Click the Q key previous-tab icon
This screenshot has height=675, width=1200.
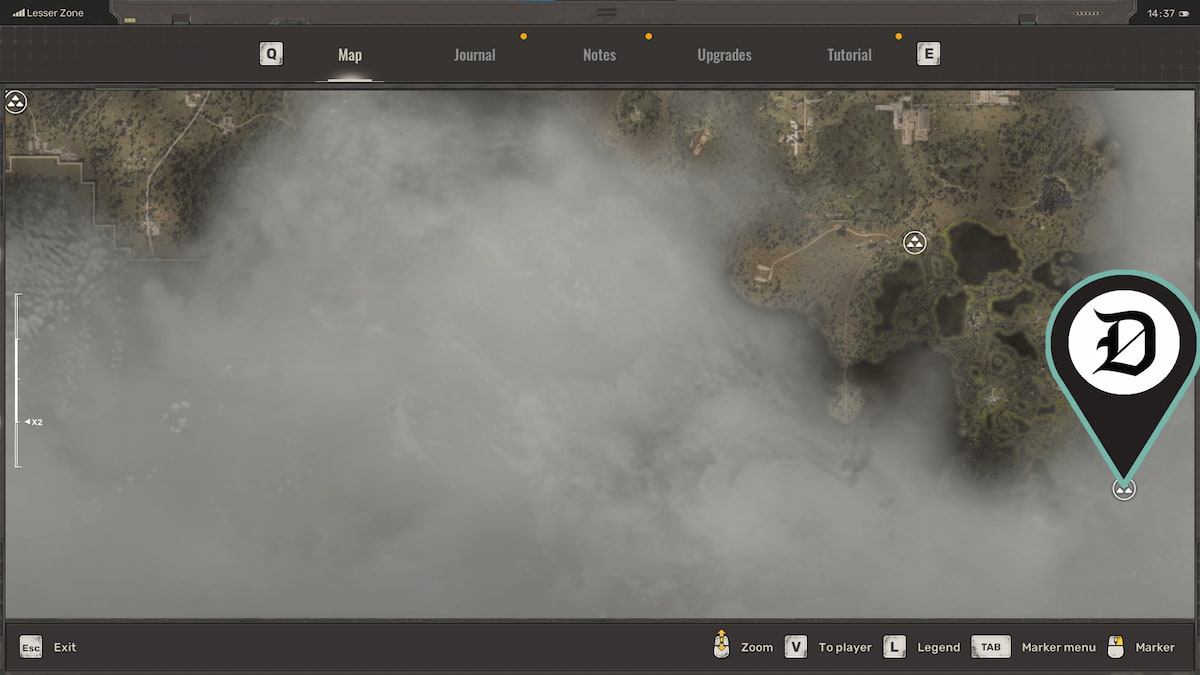[x=271, y=54]
